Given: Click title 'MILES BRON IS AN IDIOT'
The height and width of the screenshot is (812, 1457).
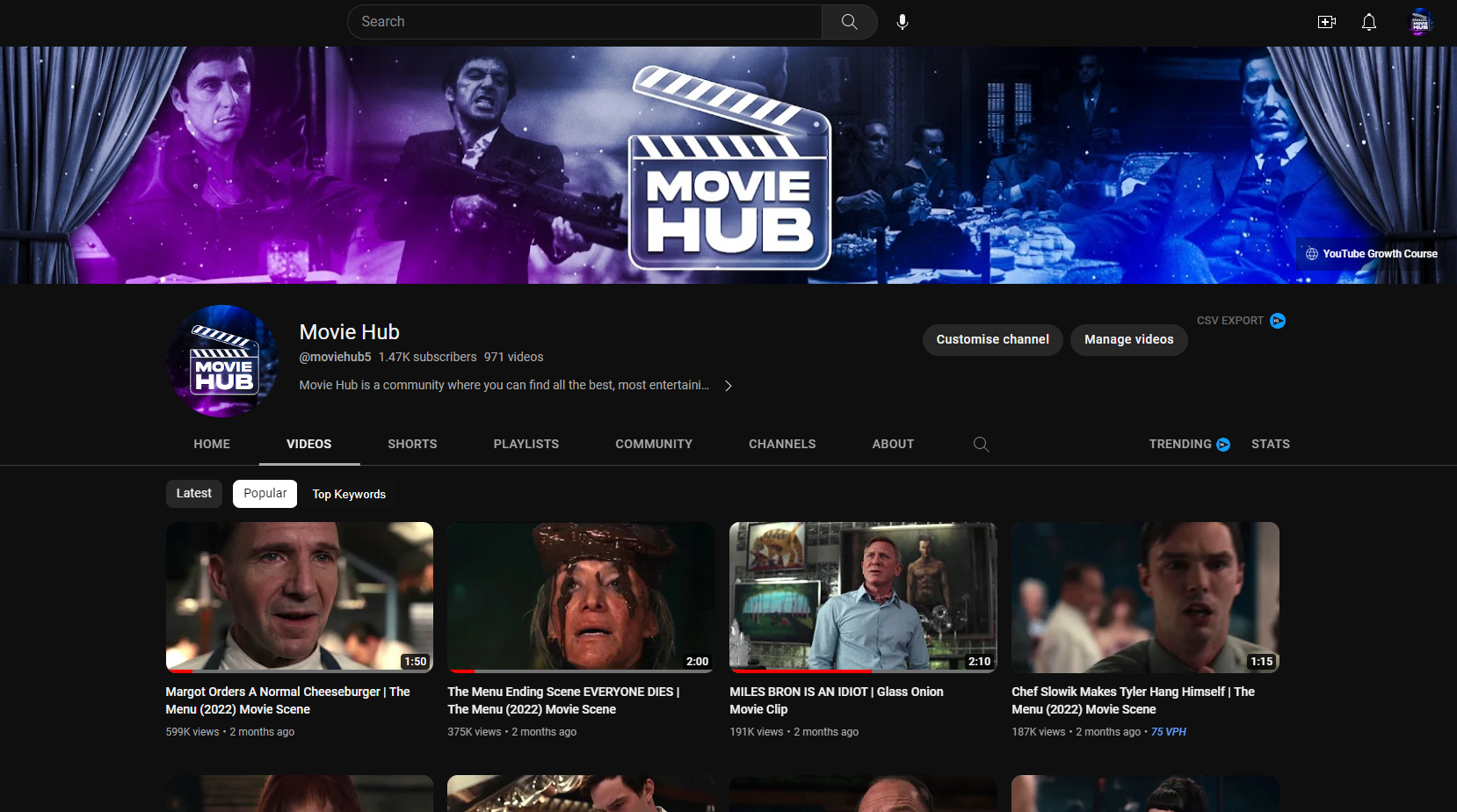Looking at the screenshot, I should point(837,700).
